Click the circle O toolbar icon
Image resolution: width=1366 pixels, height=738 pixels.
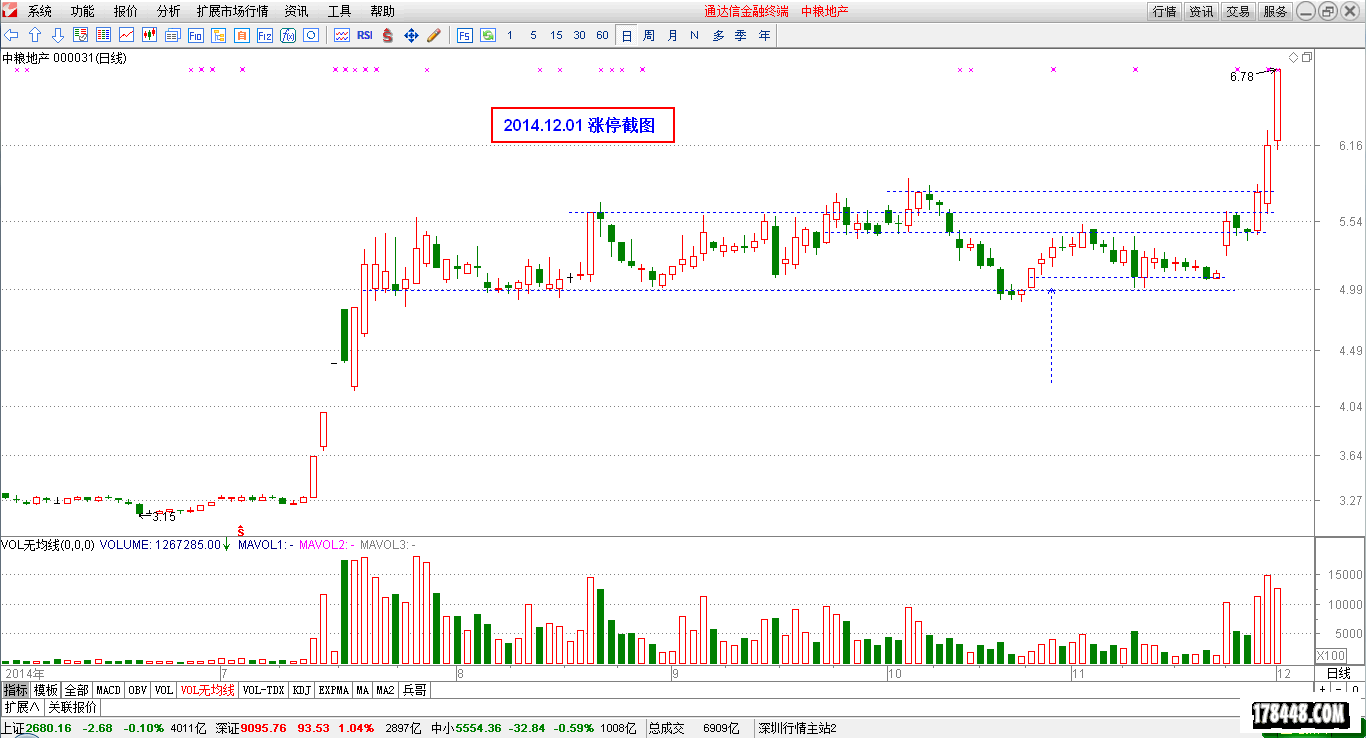pos(311,35)
